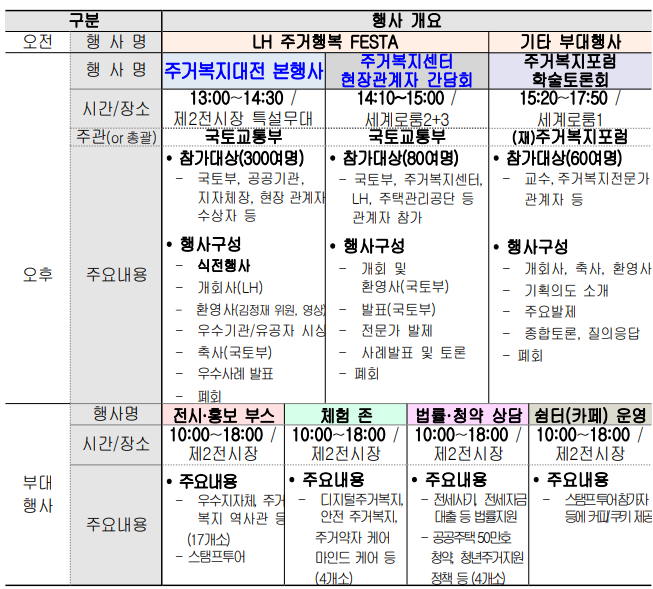
Task: Click '주거복지센터 현장관계자 간담회' title
Action: pos(406,70)
